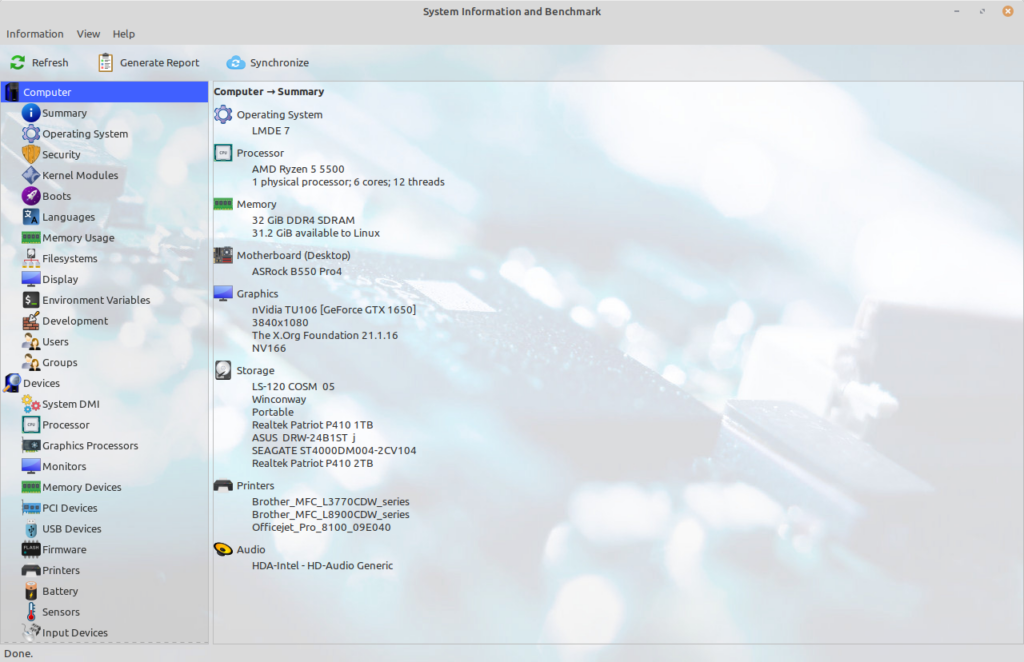The width and height of the screenshot is (1024, 662).
Task: Open the Battery icon entry
Action: click(x=31, y=591)
